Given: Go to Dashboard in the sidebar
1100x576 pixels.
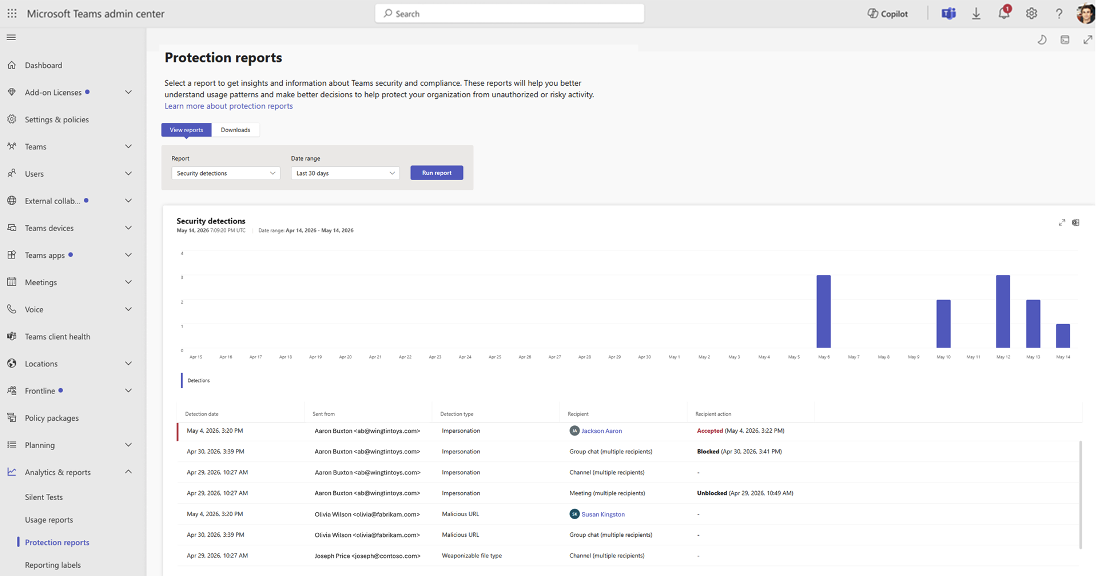Looking at the screenshot, I should pyautogui.click(x=43, y=65).
